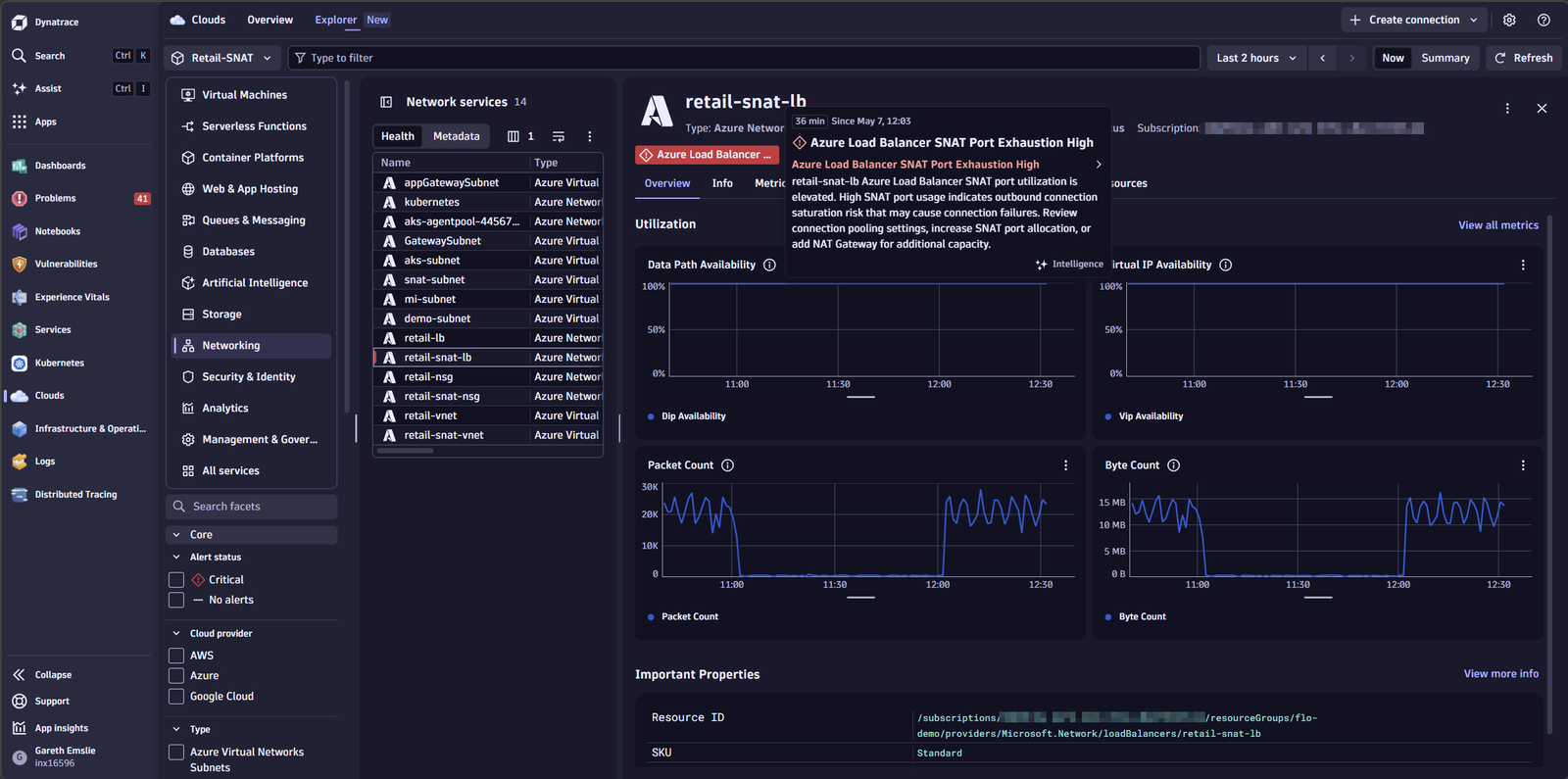Switch to Summary view
This screenshot has width=1568, height=779.
(x=1445, y=58)
